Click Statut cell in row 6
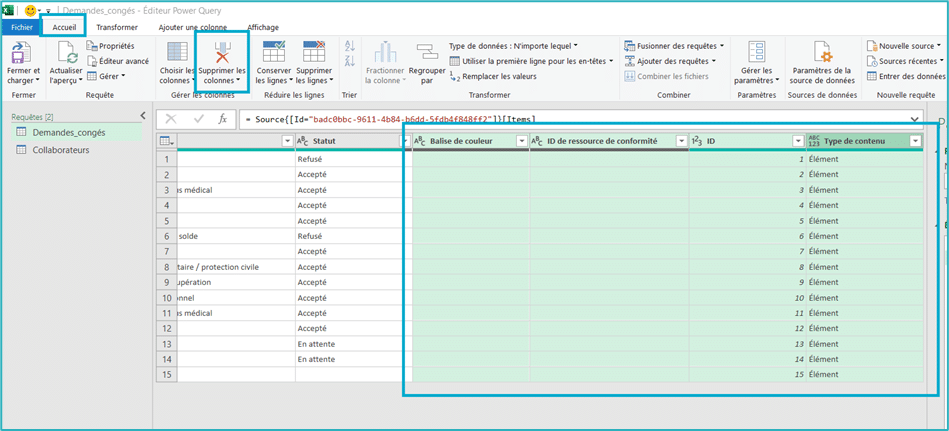 [x=353, y=236]
